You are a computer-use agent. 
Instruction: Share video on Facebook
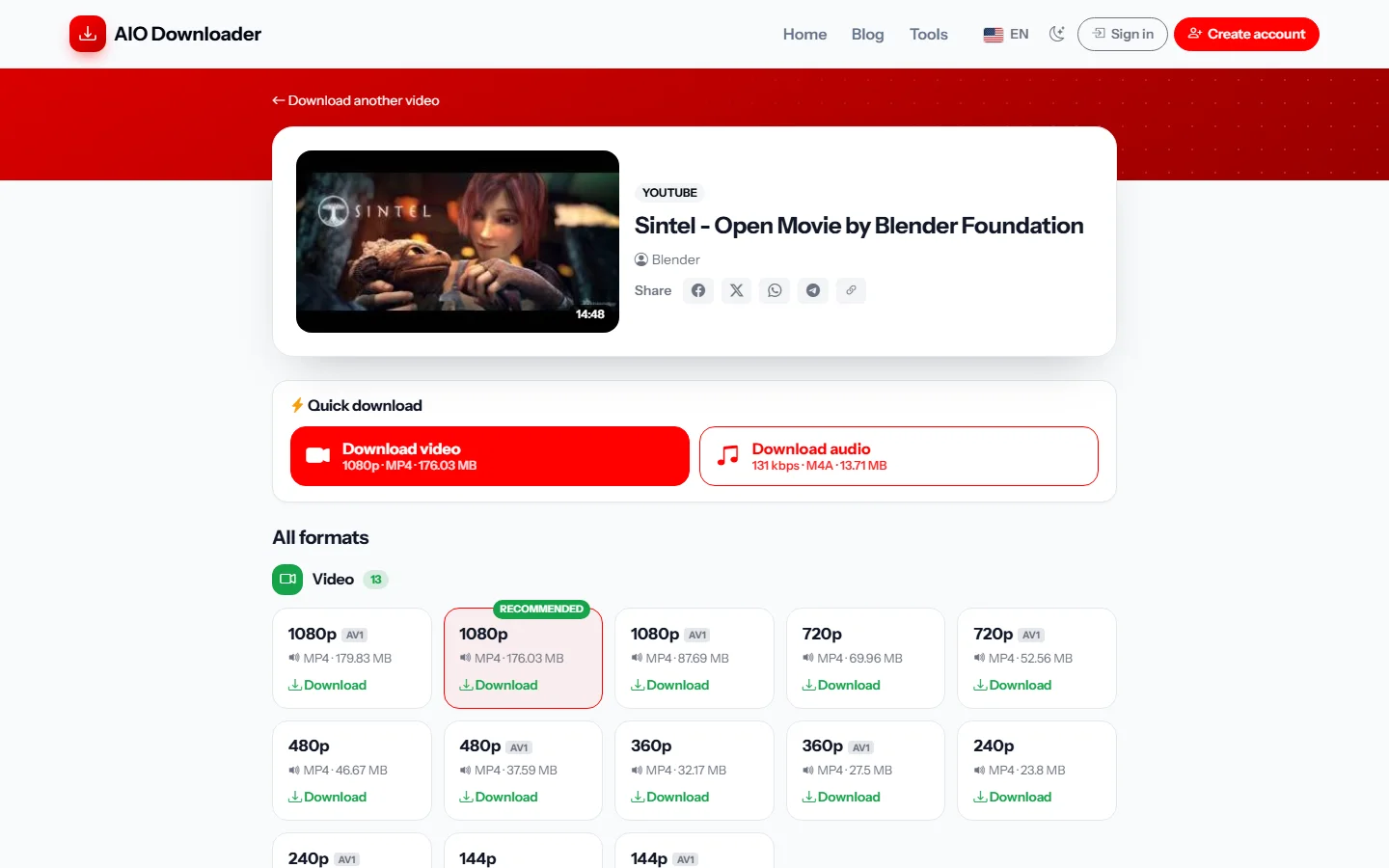click(698, 290)
